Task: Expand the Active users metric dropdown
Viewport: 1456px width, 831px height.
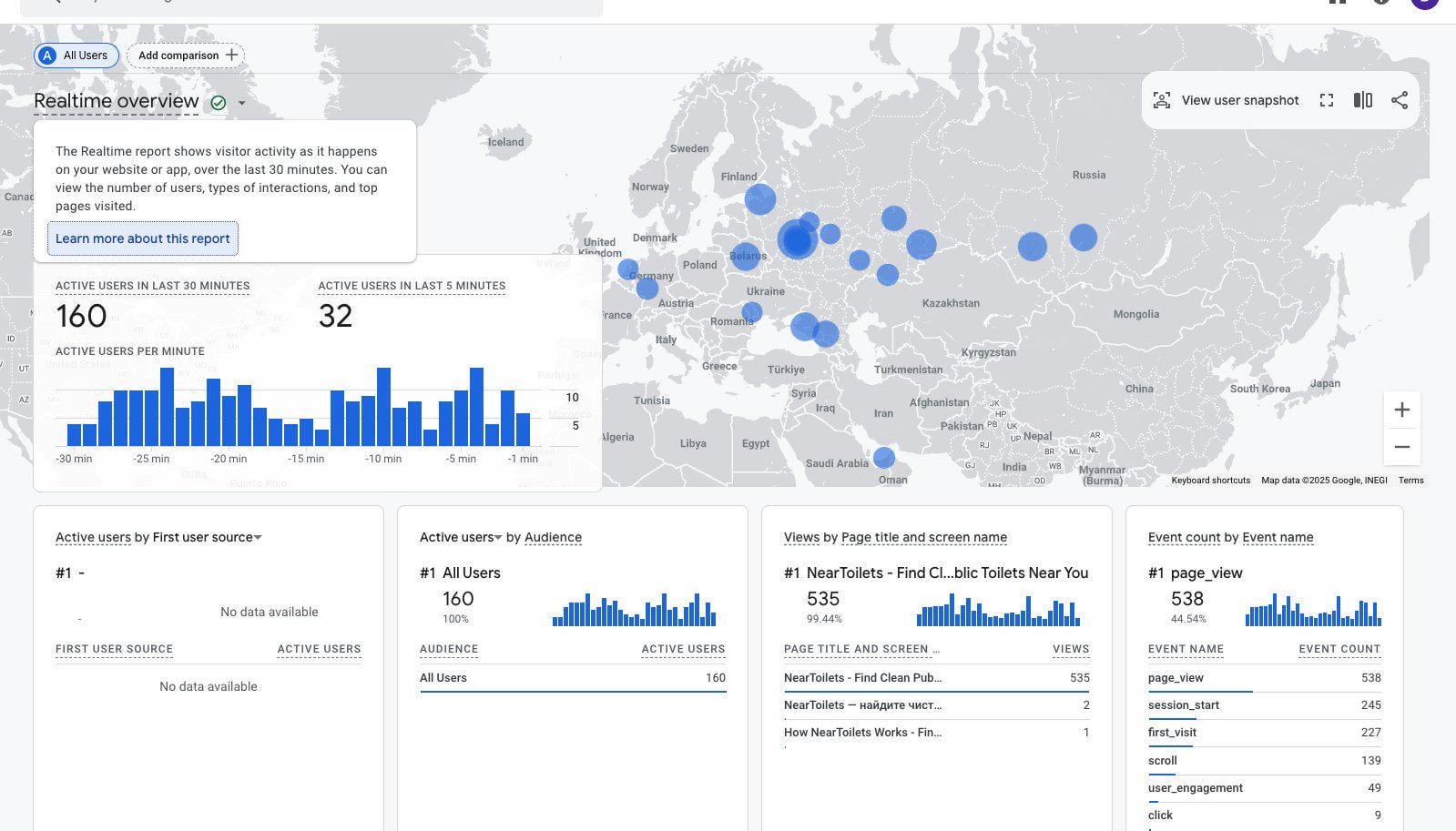Action: 498,538
